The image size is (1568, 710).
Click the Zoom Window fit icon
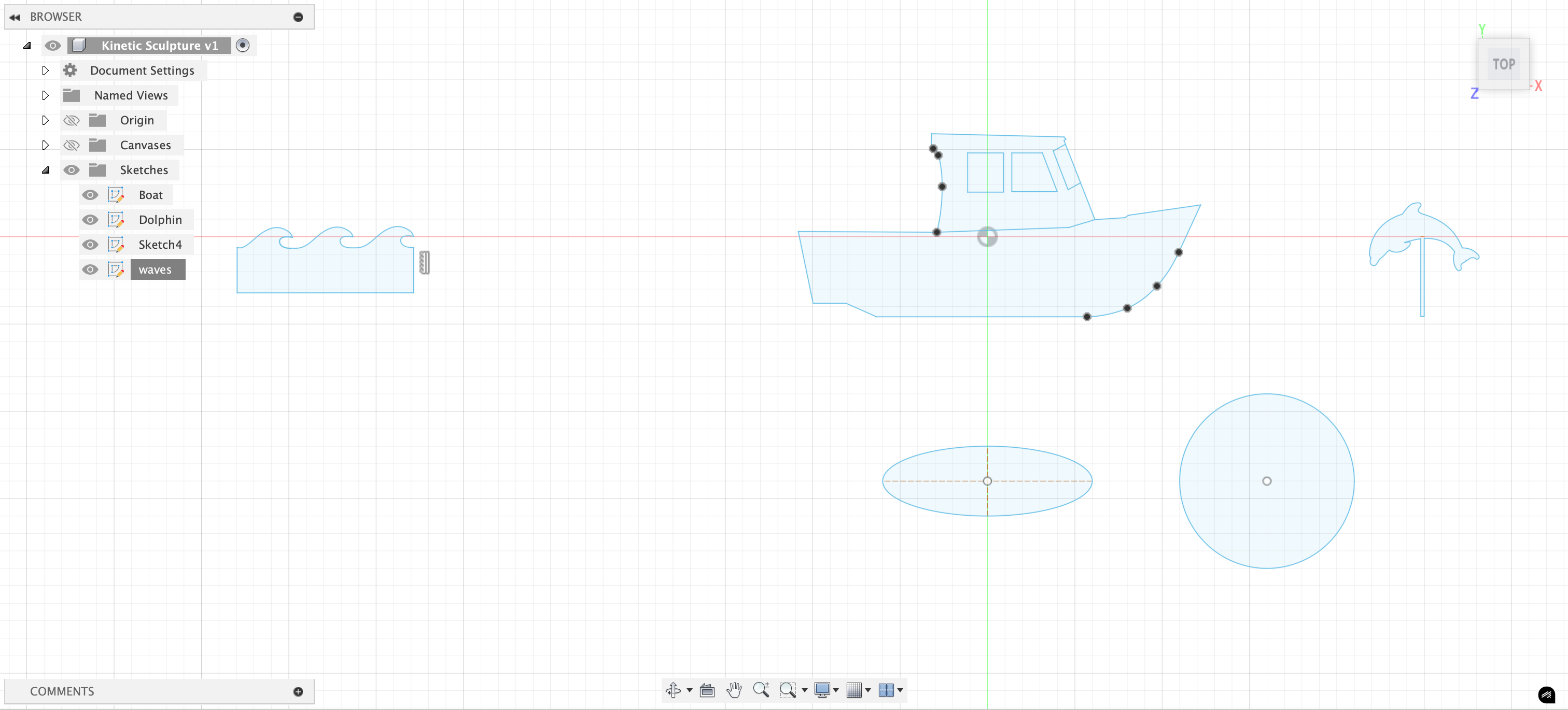tap(788, 689)
